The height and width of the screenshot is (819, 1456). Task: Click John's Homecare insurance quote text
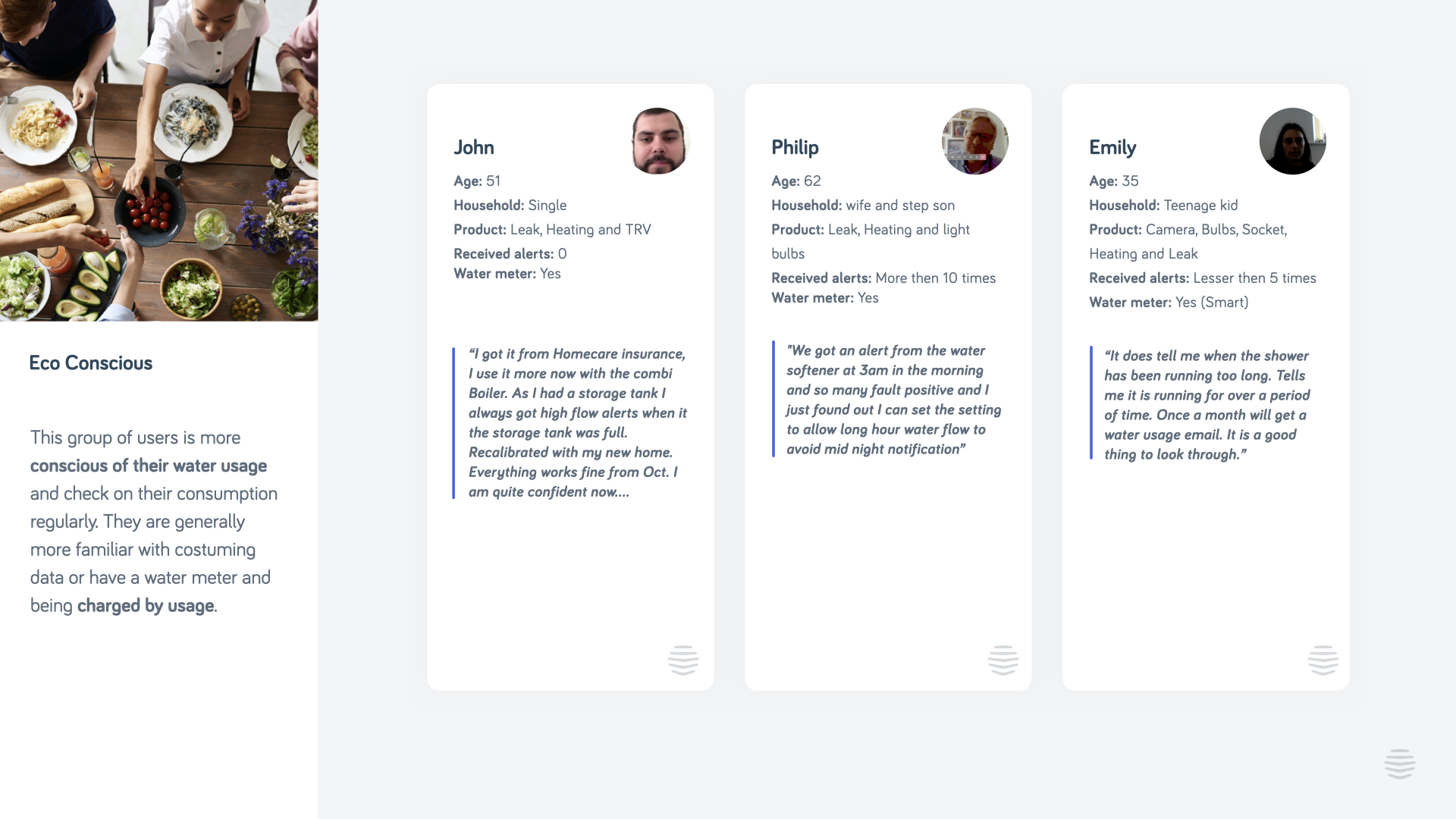(x=577, y=422)
